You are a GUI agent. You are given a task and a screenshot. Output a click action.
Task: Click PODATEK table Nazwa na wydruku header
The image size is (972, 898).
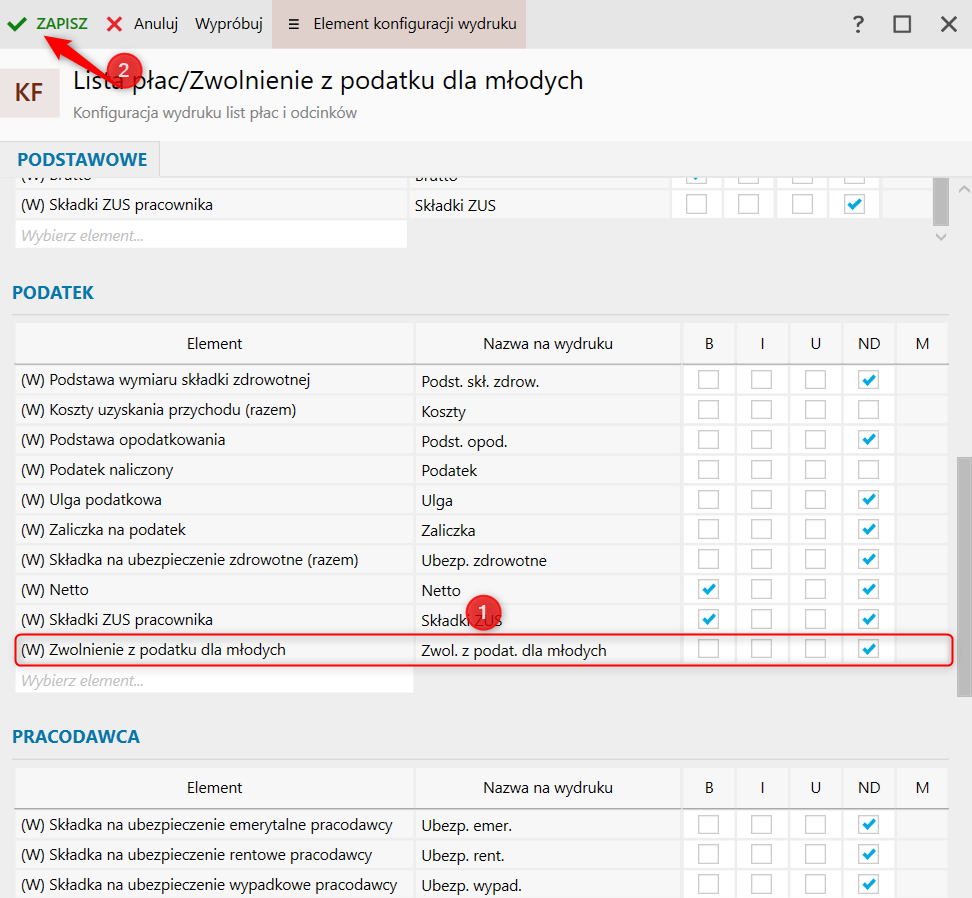pos(548,343)
